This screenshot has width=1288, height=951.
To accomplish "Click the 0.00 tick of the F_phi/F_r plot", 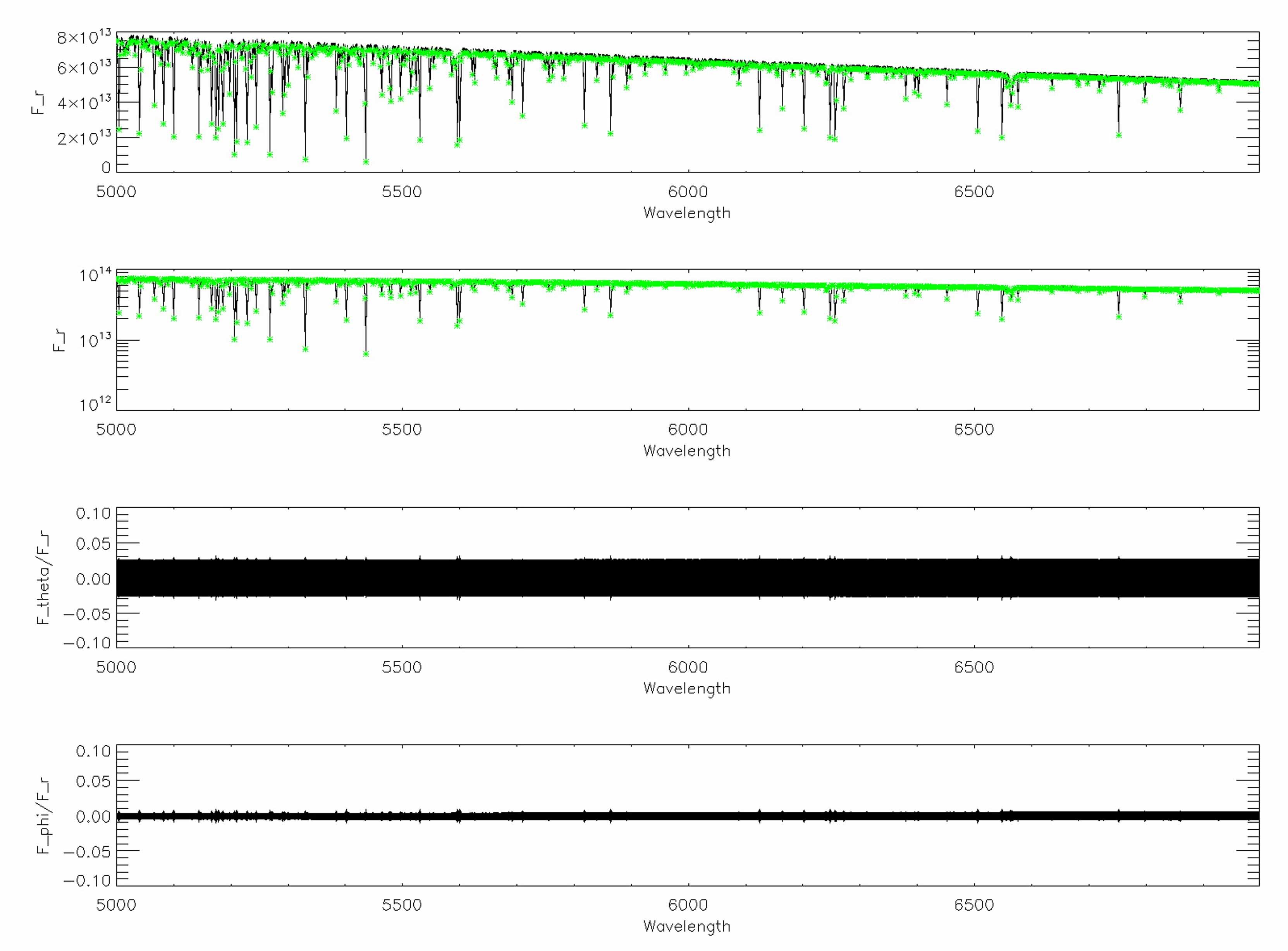I will point(93,817).
